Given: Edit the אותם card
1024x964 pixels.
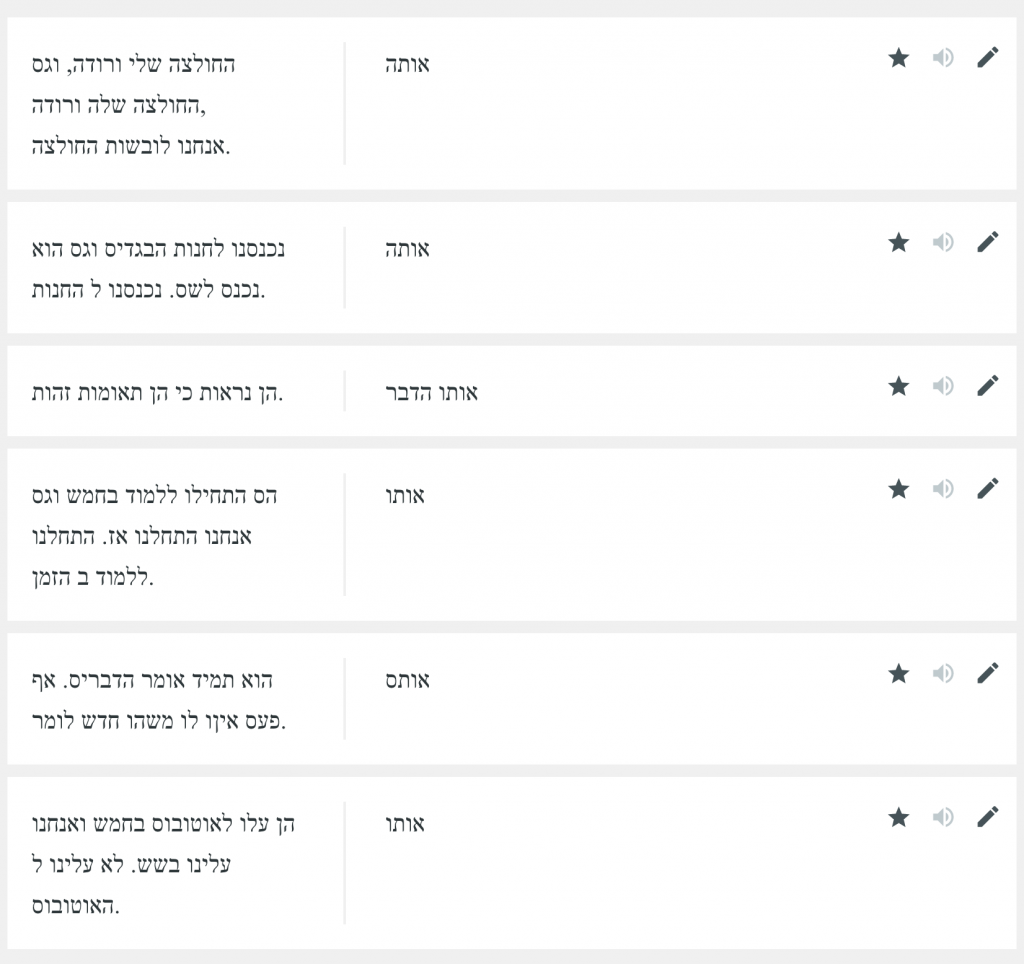Looking at the screenshot, I should [987, 673].
